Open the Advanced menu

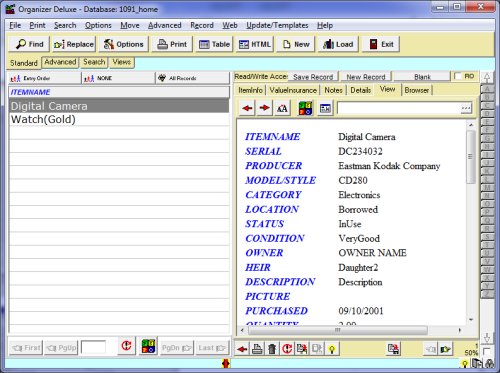coord(165,25)
